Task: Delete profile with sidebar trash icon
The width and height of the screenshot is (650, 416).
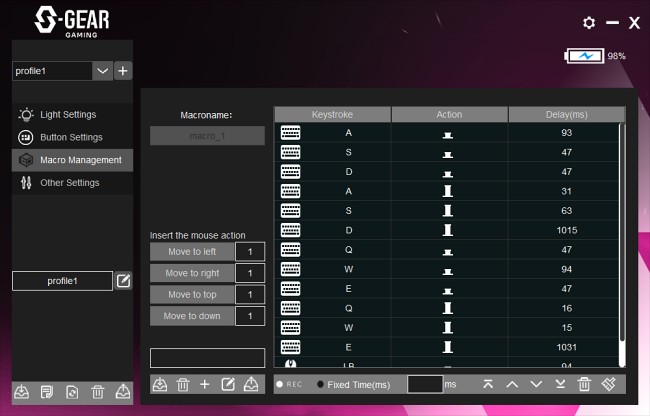Action: pos(98,392)
